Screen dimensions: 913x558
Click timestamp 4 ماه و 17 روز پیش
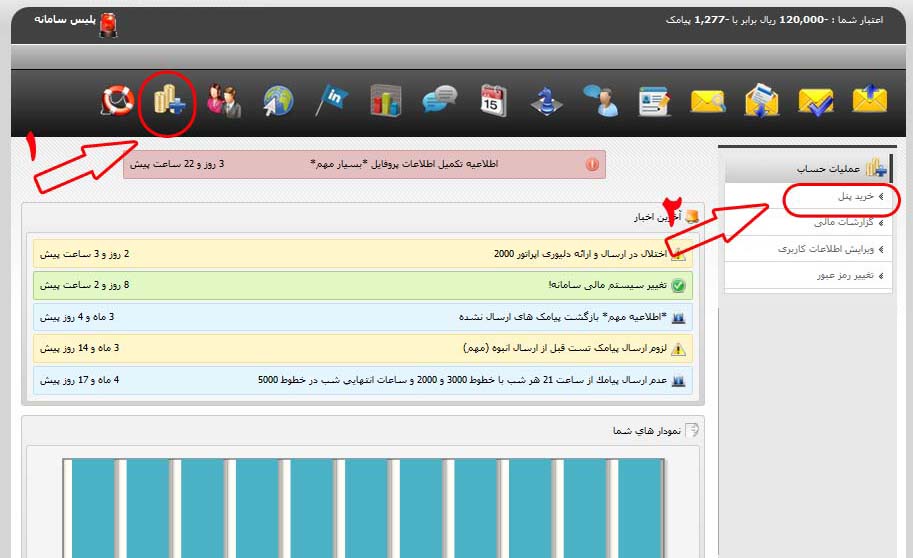[x=79, y=380]
